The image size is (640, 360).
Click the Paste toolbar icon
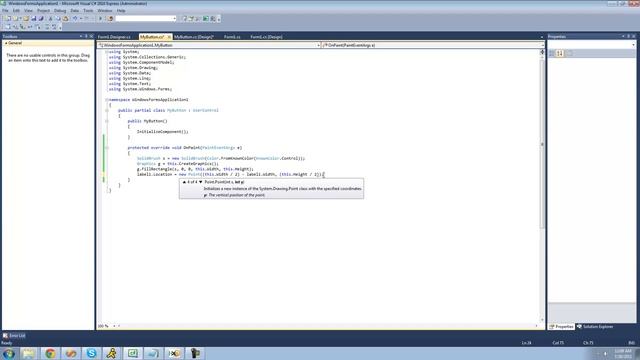click(x=65, y=18)
